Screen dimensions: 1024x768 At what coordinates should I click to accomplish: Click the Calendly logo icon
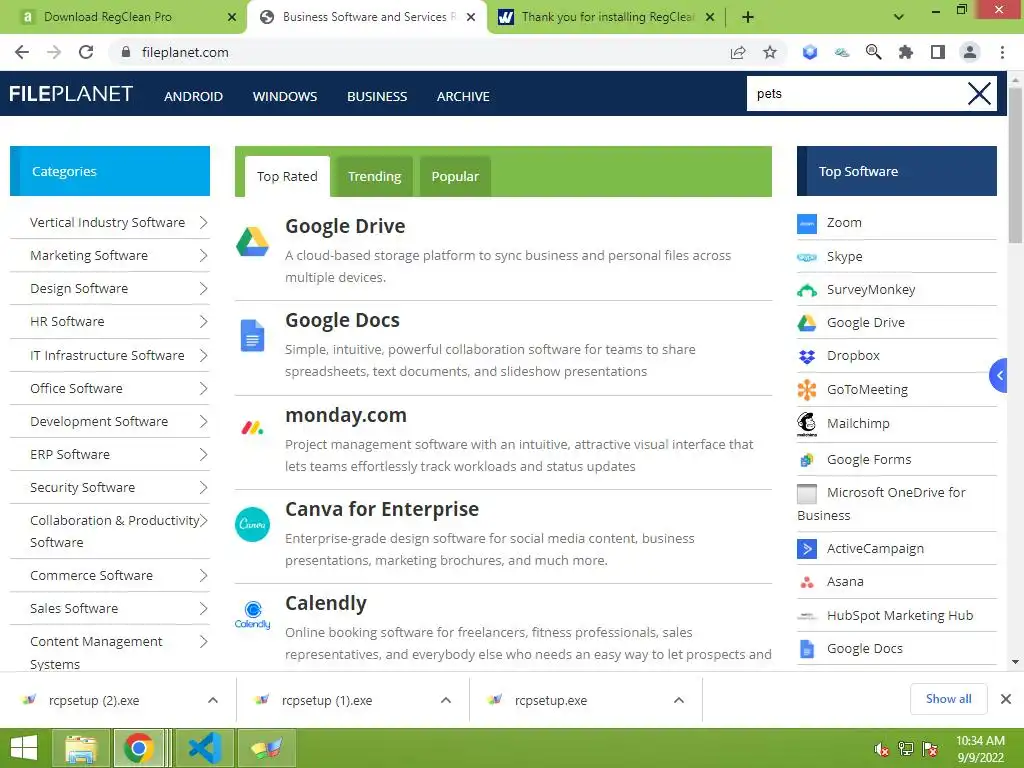pos(252,615)
